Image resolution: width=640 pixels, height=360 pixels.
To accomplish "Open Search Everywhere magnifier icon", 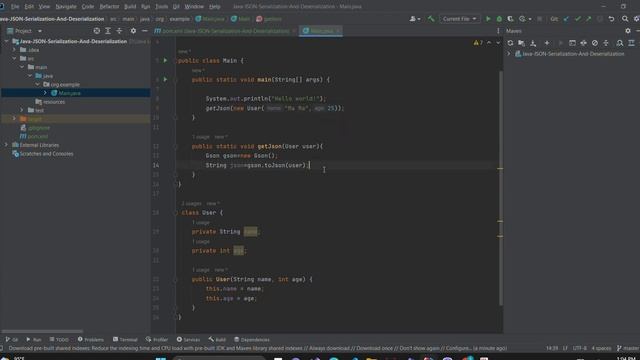I will click(625, 19).
